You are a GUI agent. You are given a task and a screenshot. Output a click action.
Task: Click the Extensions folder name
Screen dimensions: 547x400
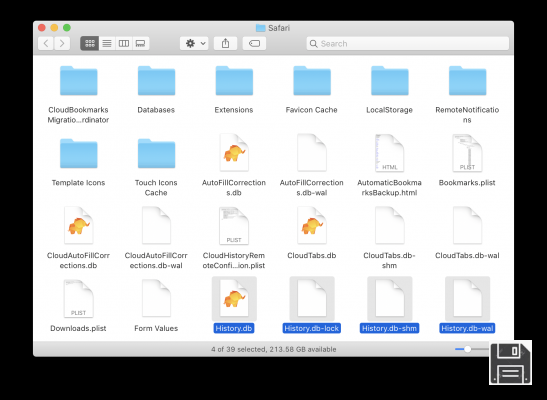click(x=234, y=110)
